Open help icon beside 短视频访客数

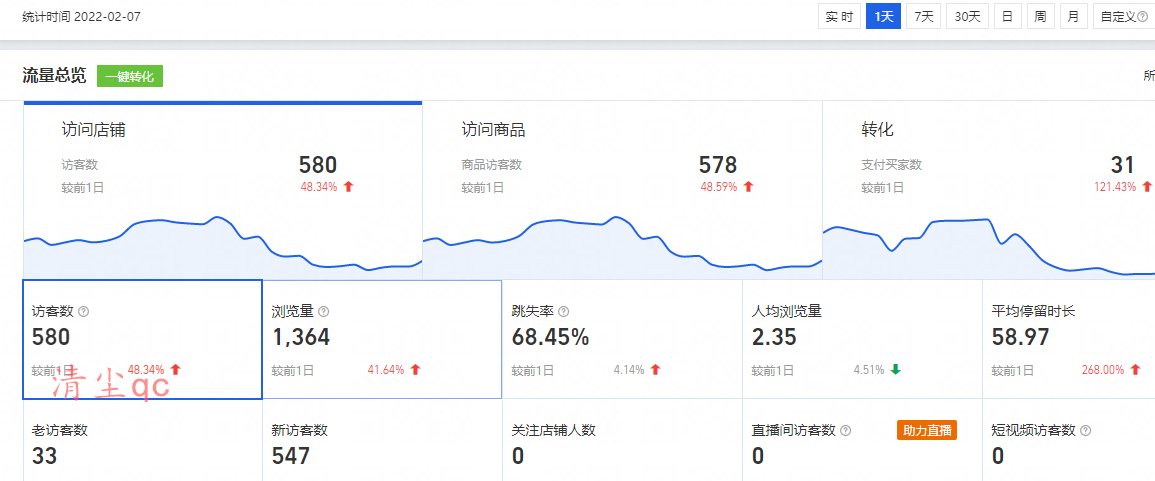[1085, 431]
